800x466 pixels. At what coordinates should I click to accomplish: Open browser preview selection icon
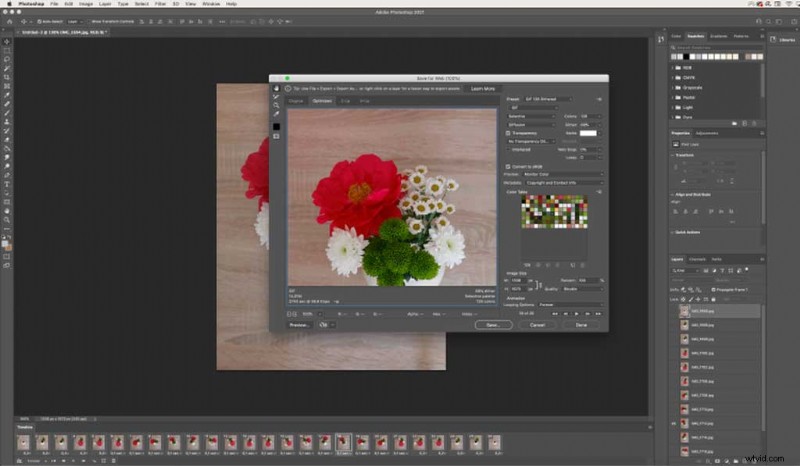coord(326,325)
